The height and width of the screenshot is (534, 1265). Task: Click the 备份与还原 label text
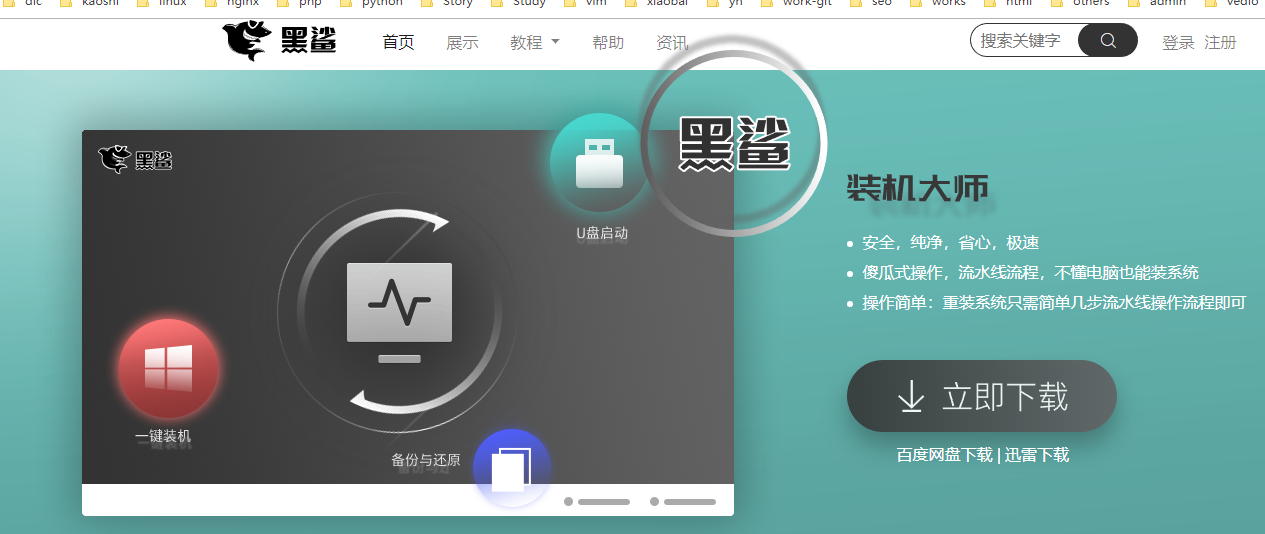click(426, 460)
